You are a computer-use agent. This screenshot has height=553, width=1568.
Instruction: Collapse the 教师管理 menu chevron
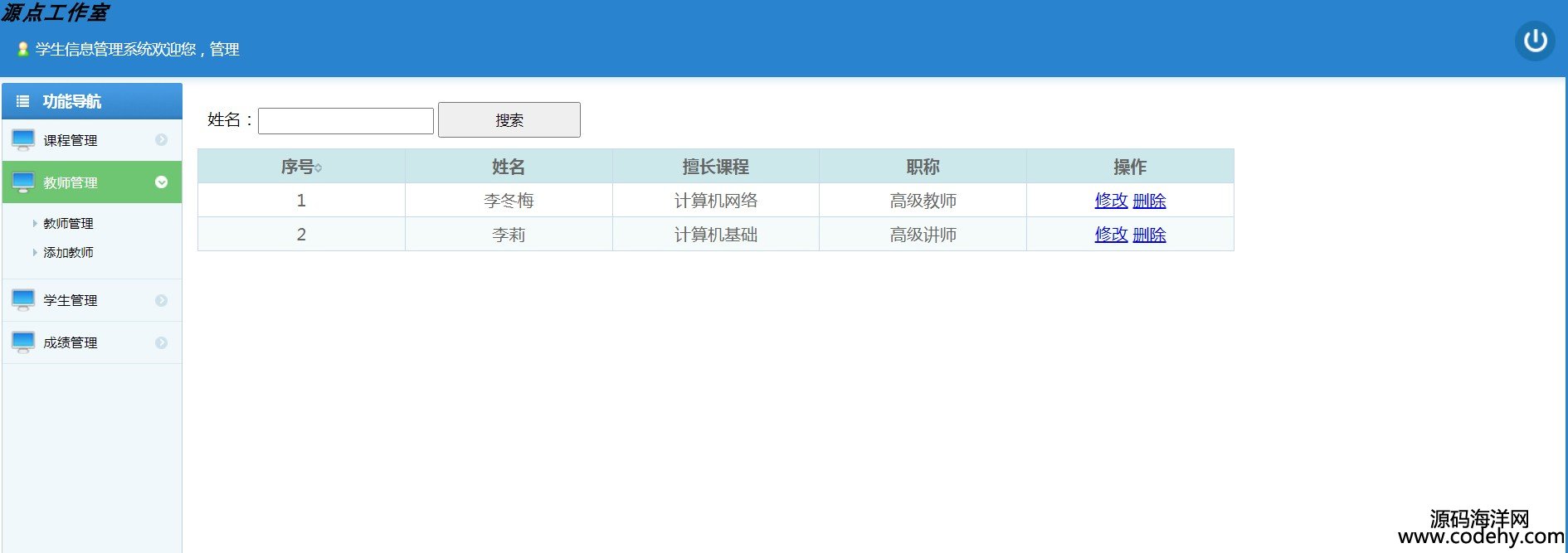(x=162, y=182)
